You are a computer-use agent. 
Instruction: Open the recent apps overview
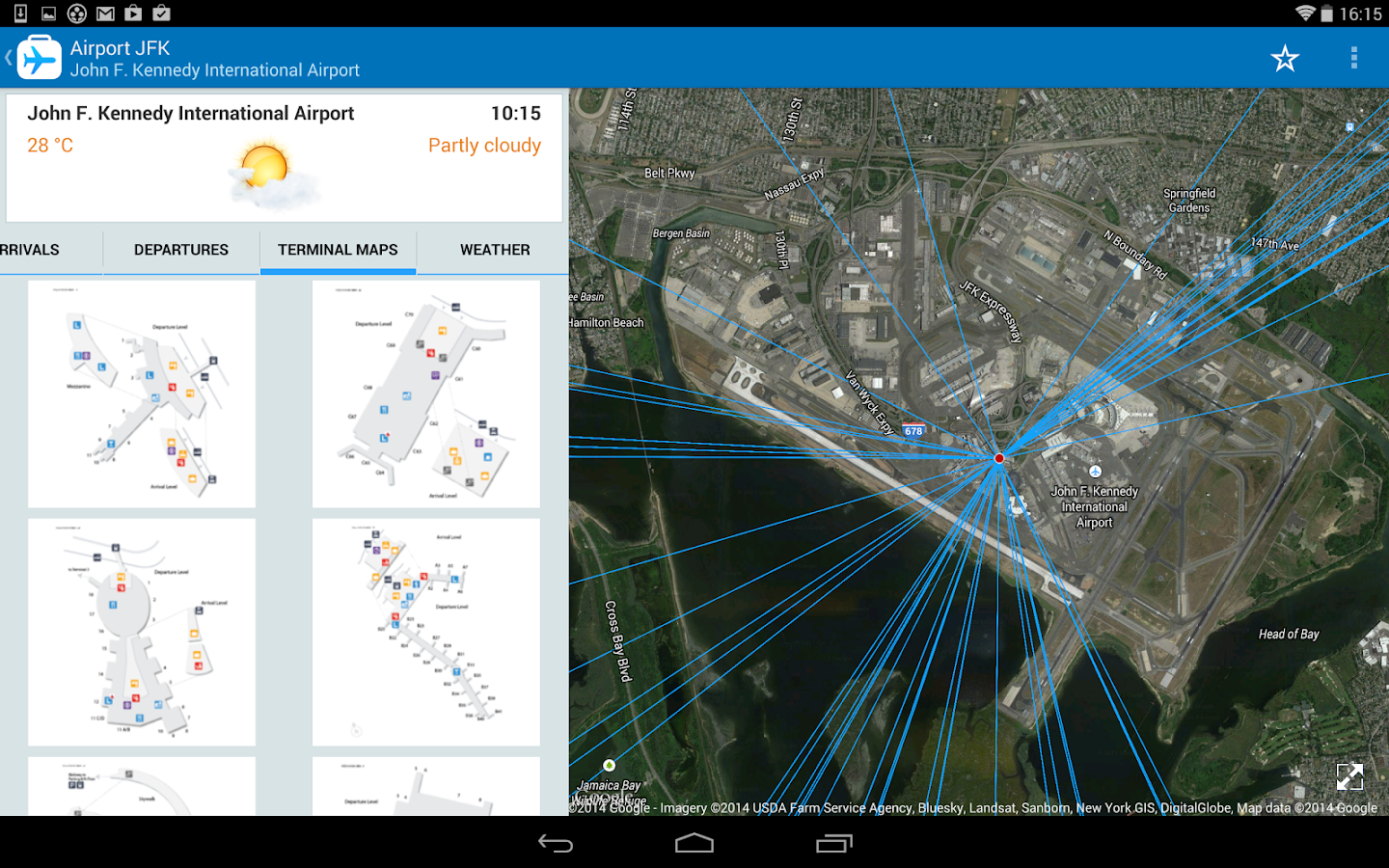(833, 844)
